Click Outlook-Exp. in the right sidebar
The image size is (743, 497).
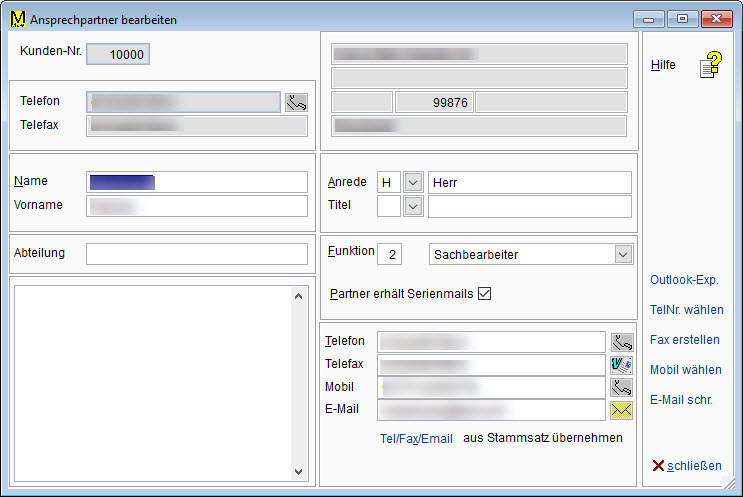[x=684, y=280]
